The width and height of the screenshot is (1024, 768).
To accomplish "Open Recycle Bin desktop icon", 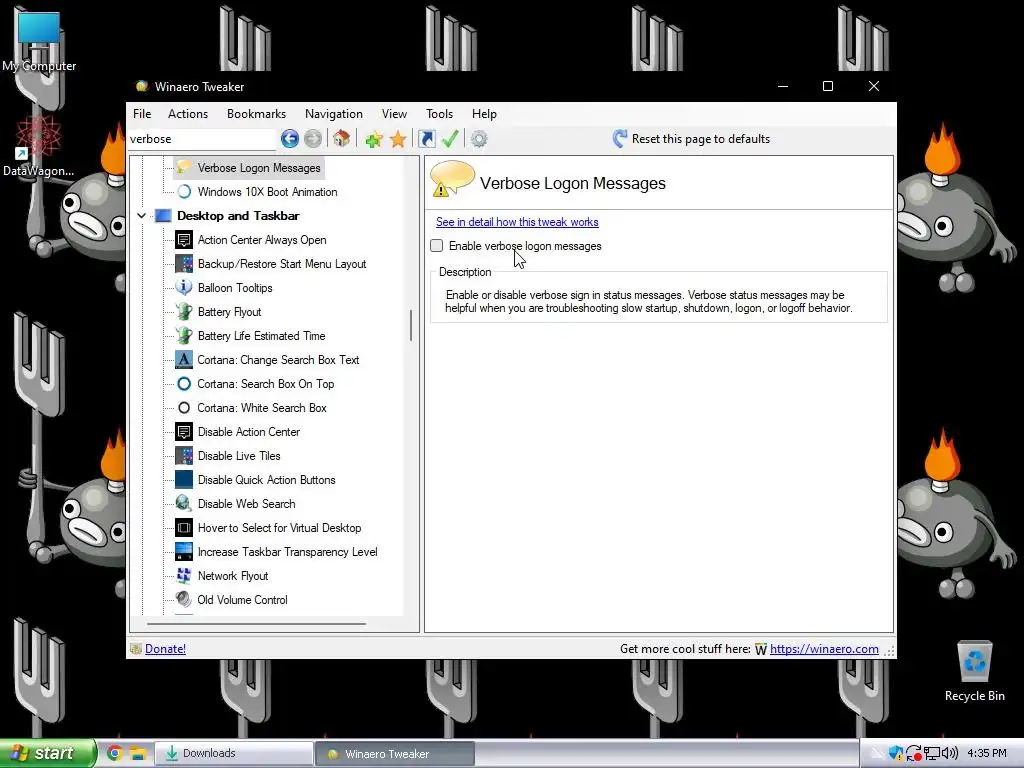I will point(974,671).
